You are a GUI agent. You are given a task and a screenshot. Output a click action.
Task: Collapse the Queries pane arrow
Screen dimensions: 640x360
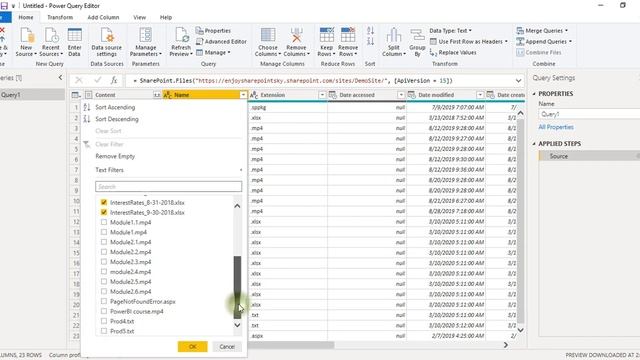[x=60, y=78]
